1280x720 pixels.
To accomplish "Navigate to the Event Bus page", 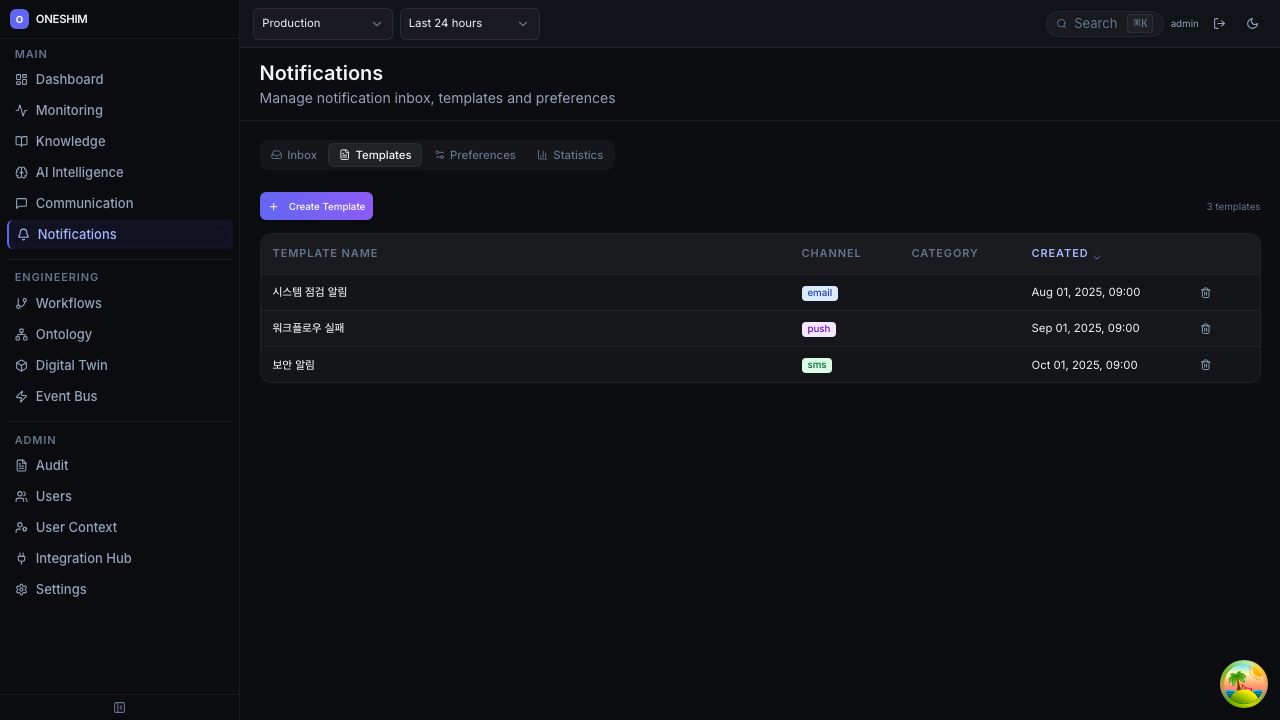I will click(x=66, y=396).
